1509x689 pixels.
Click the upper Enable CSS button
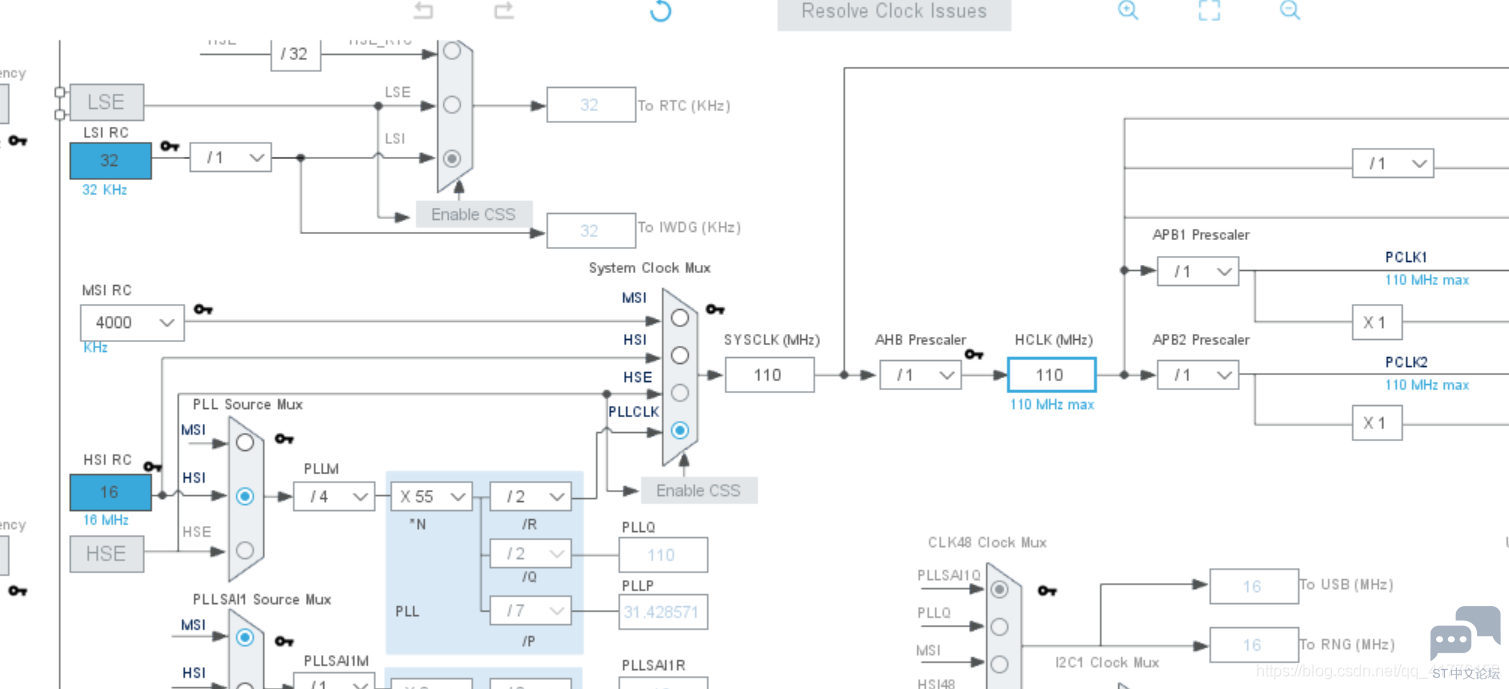(473, 214)
